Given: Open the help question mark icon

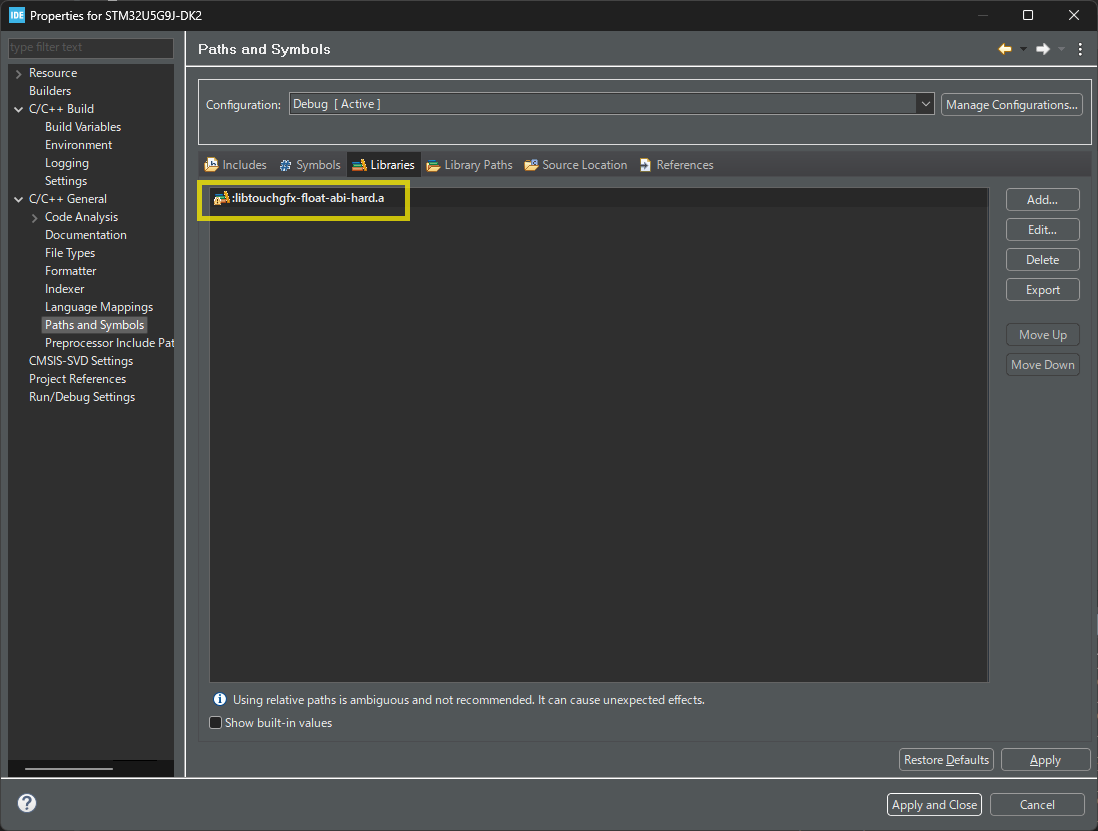Looking at the screenshot, I should click(x=27, y=803).
